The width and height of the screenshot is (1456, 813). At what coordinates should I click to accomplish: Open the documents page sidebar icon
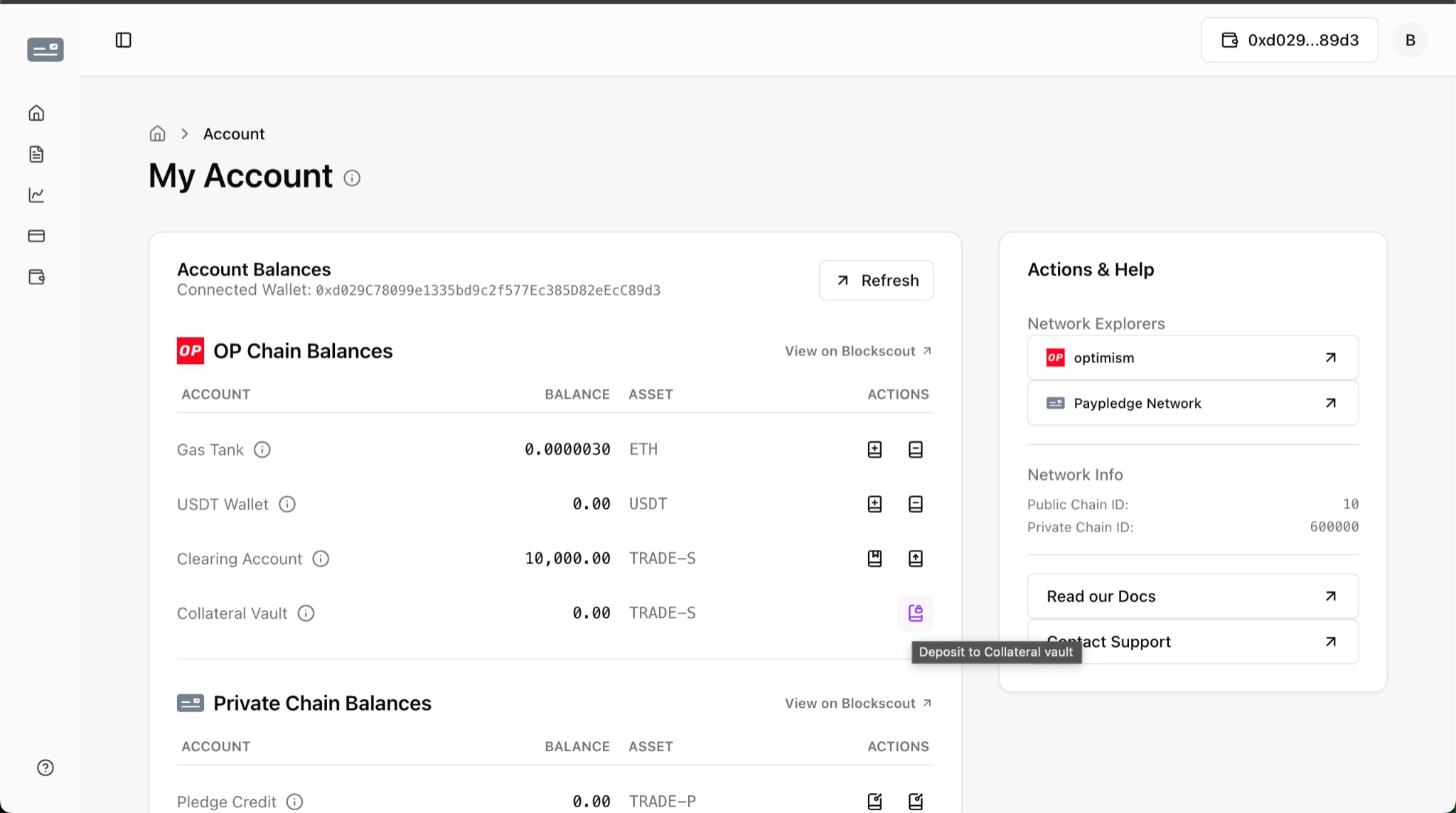click(x=36, y=154)
